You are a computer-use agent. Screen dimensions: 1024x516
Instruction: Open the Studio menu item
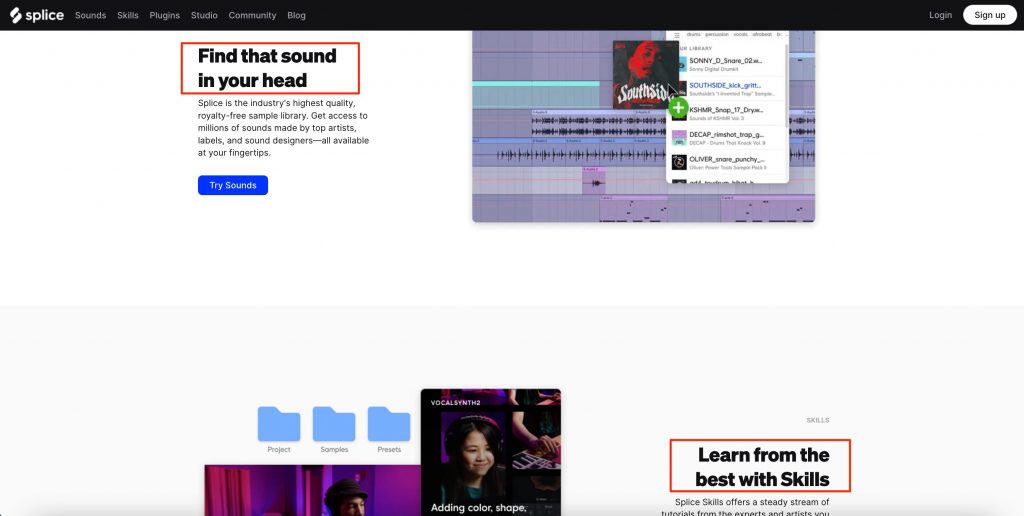coord(204,15)
